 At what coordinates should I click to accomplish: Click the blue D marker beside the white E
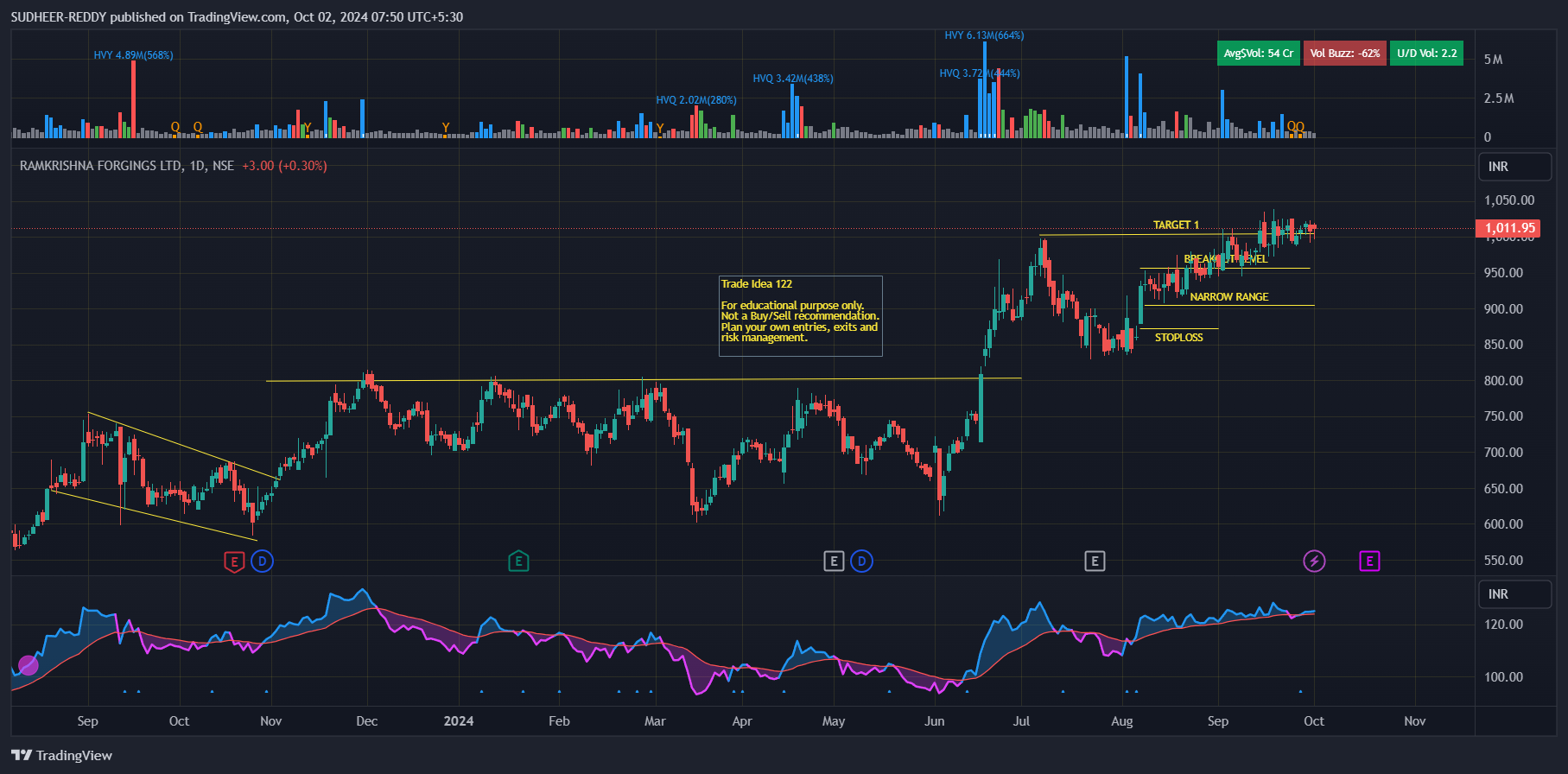pyautogui.click(x=861, y=561)
